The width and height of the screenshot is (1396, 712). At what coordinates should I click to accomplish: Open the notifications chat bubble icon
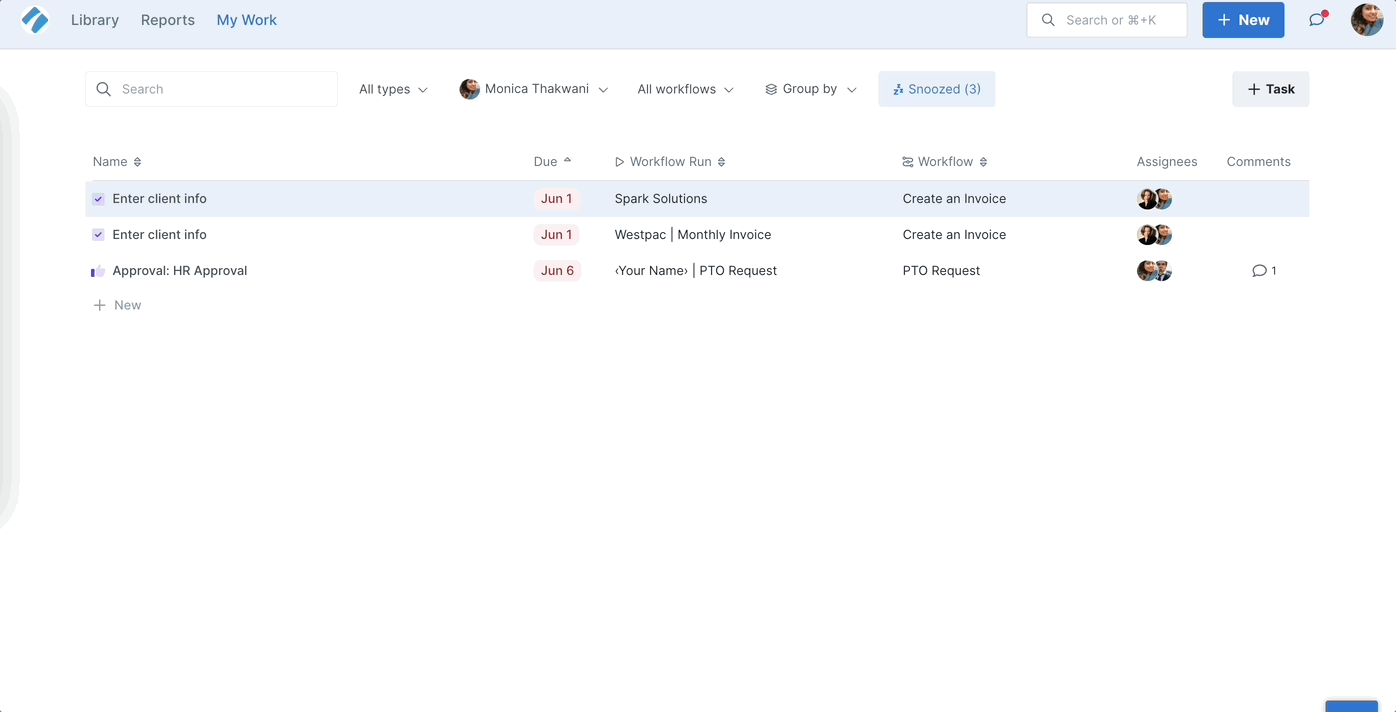1317,20
